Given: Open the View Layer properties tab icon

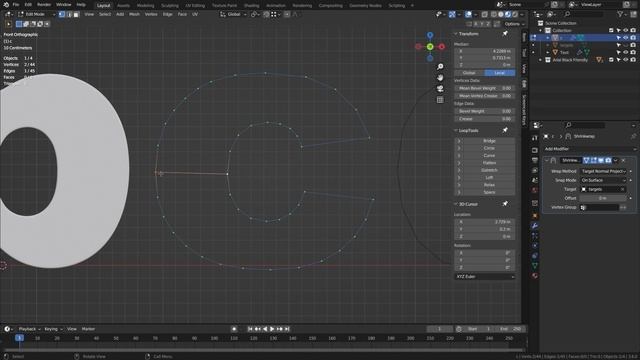Looking at the screenshot, I should tap(535, 170).
